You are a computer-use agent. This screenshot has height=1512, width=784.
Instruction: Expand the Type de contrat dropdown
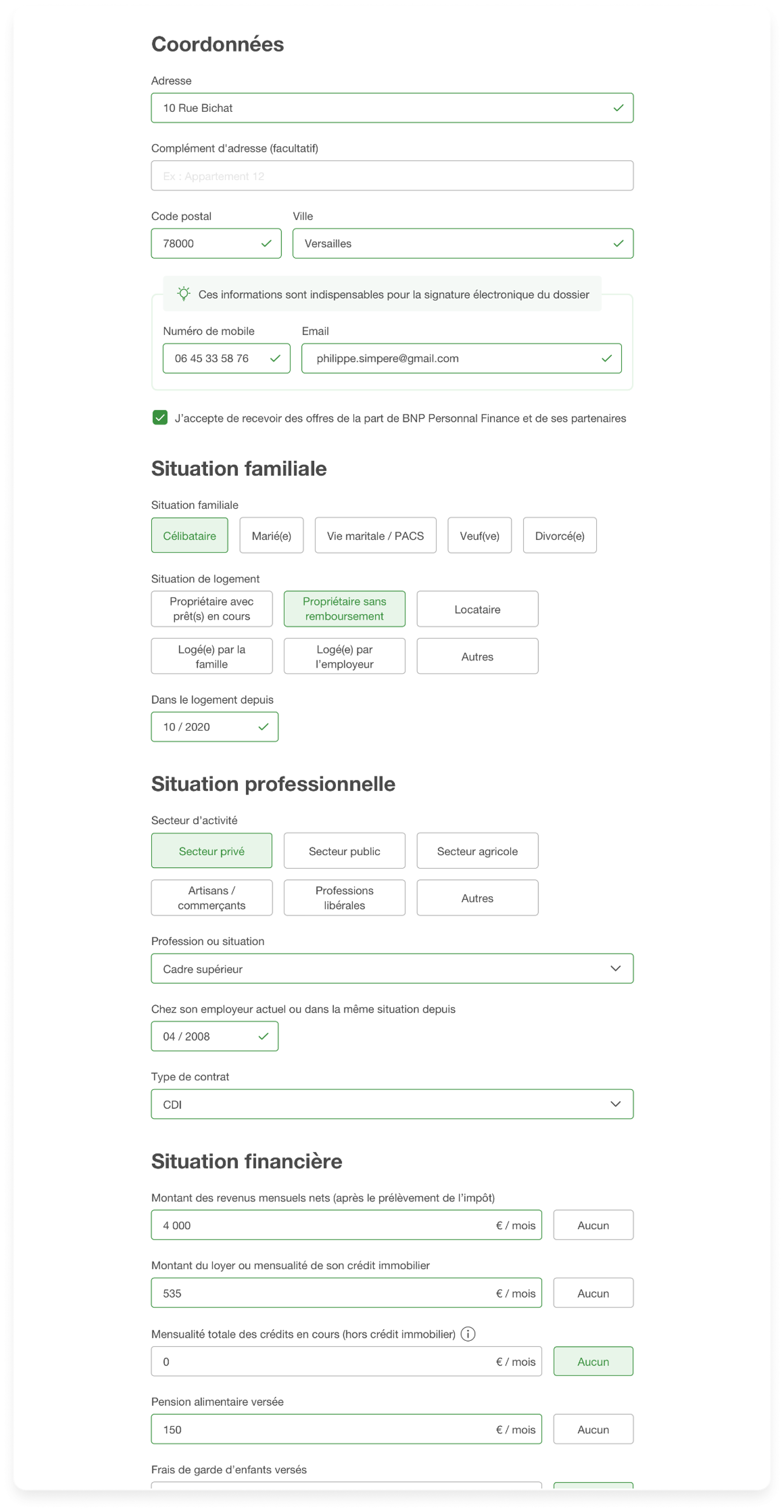[392, 1104]
